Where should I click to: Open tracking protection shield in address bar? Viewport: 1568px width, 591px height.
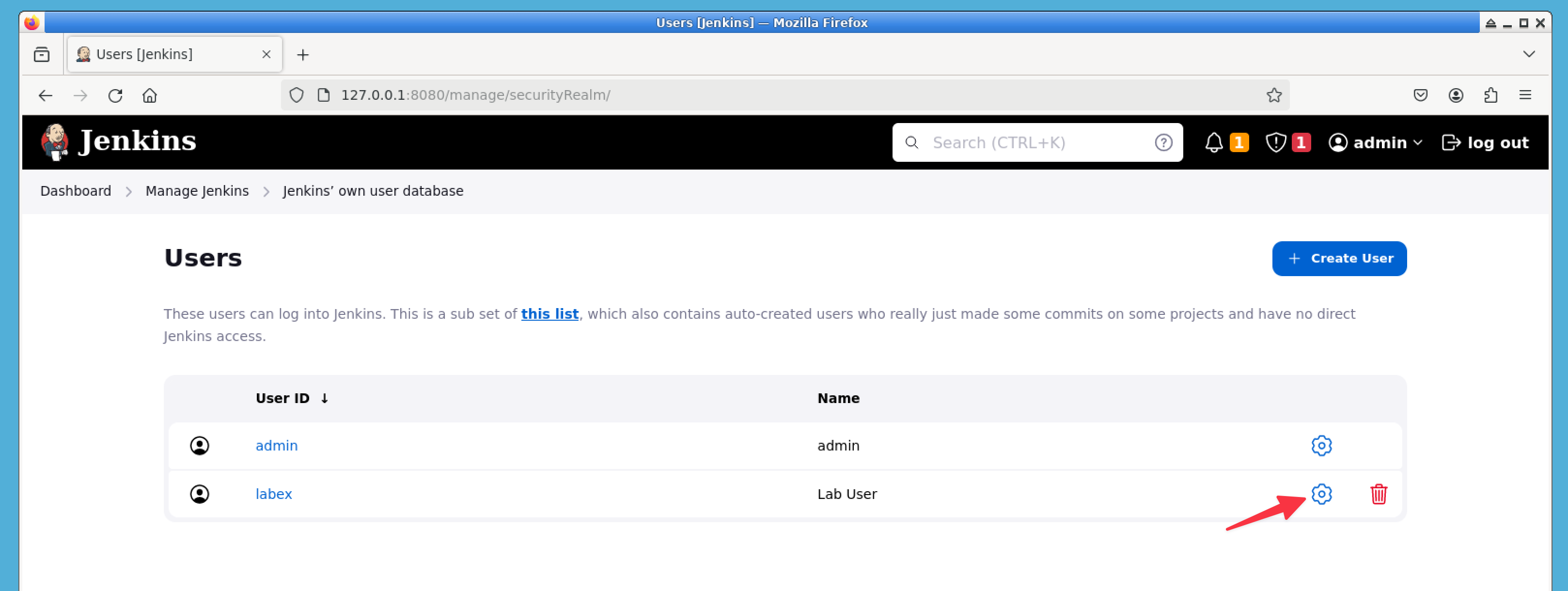pos(297,95)
